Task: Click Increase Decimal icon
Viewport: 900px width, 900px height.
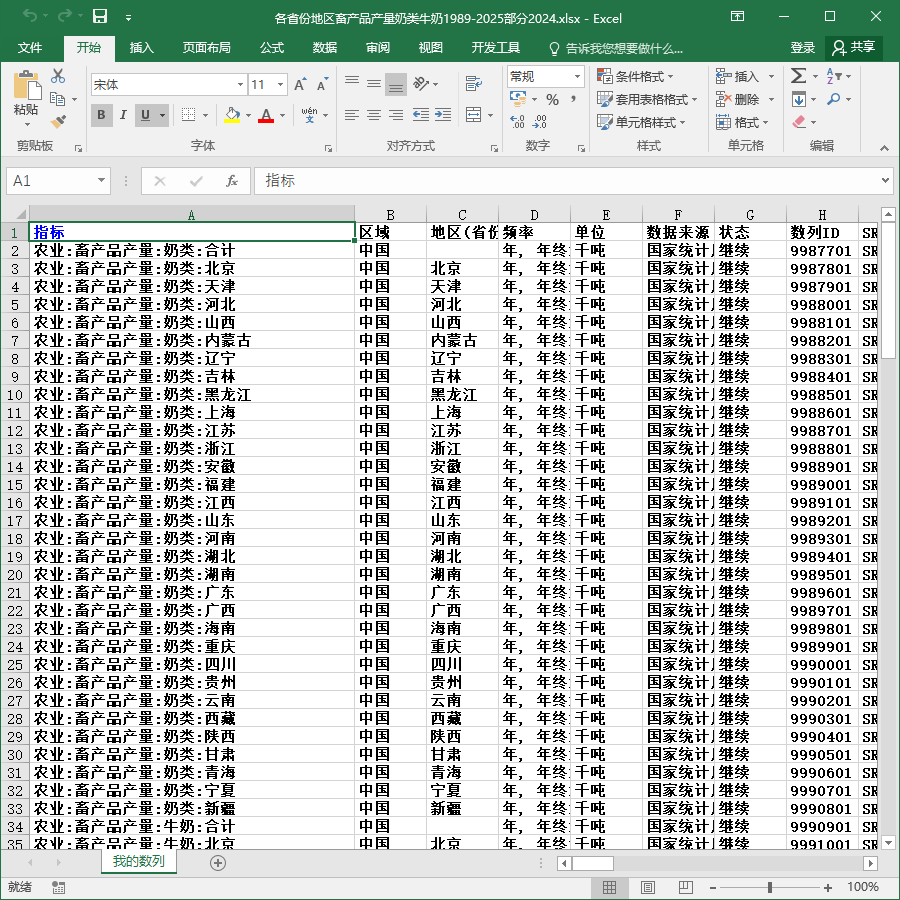Action: point(517,122)
